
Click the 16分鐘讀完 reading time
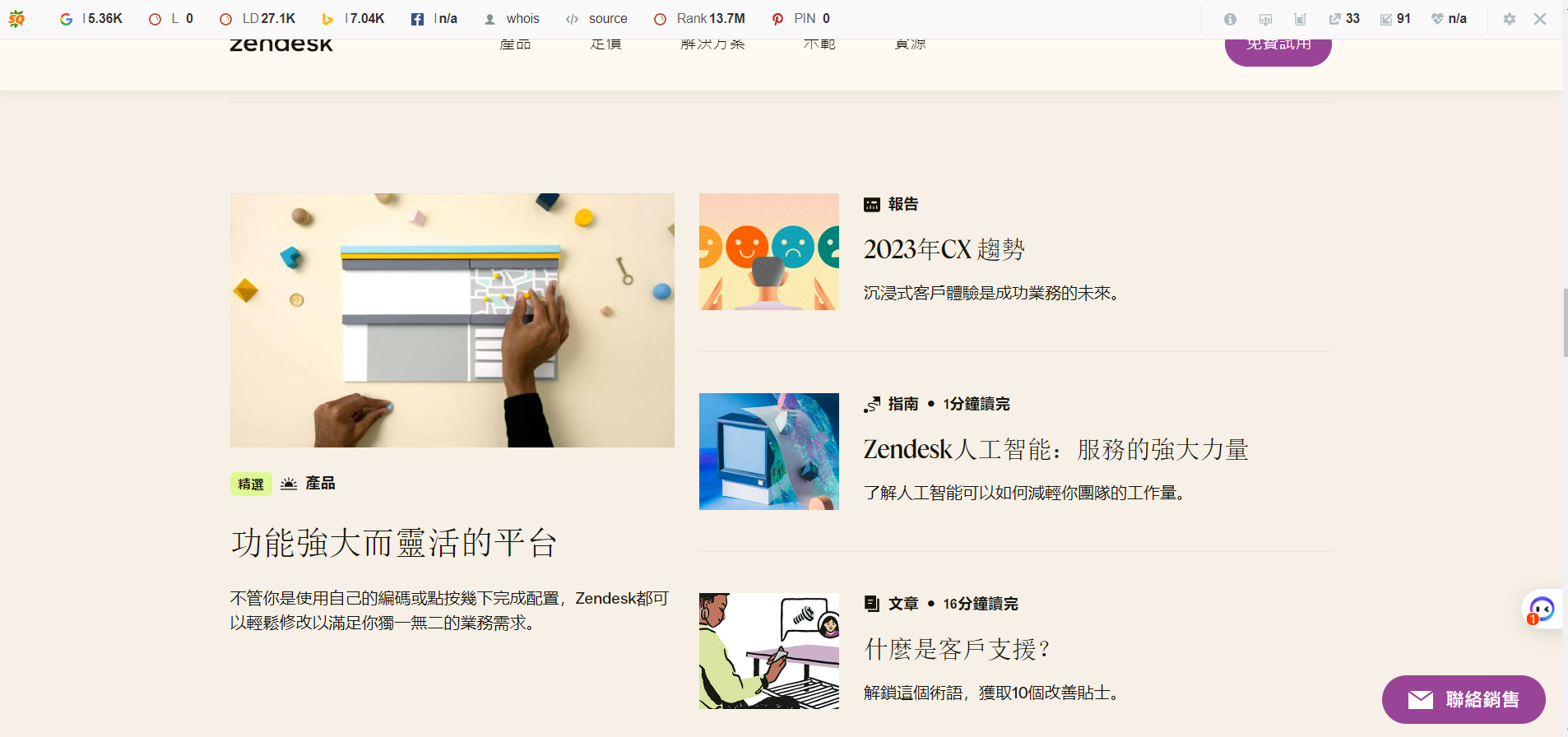(981, 604)
